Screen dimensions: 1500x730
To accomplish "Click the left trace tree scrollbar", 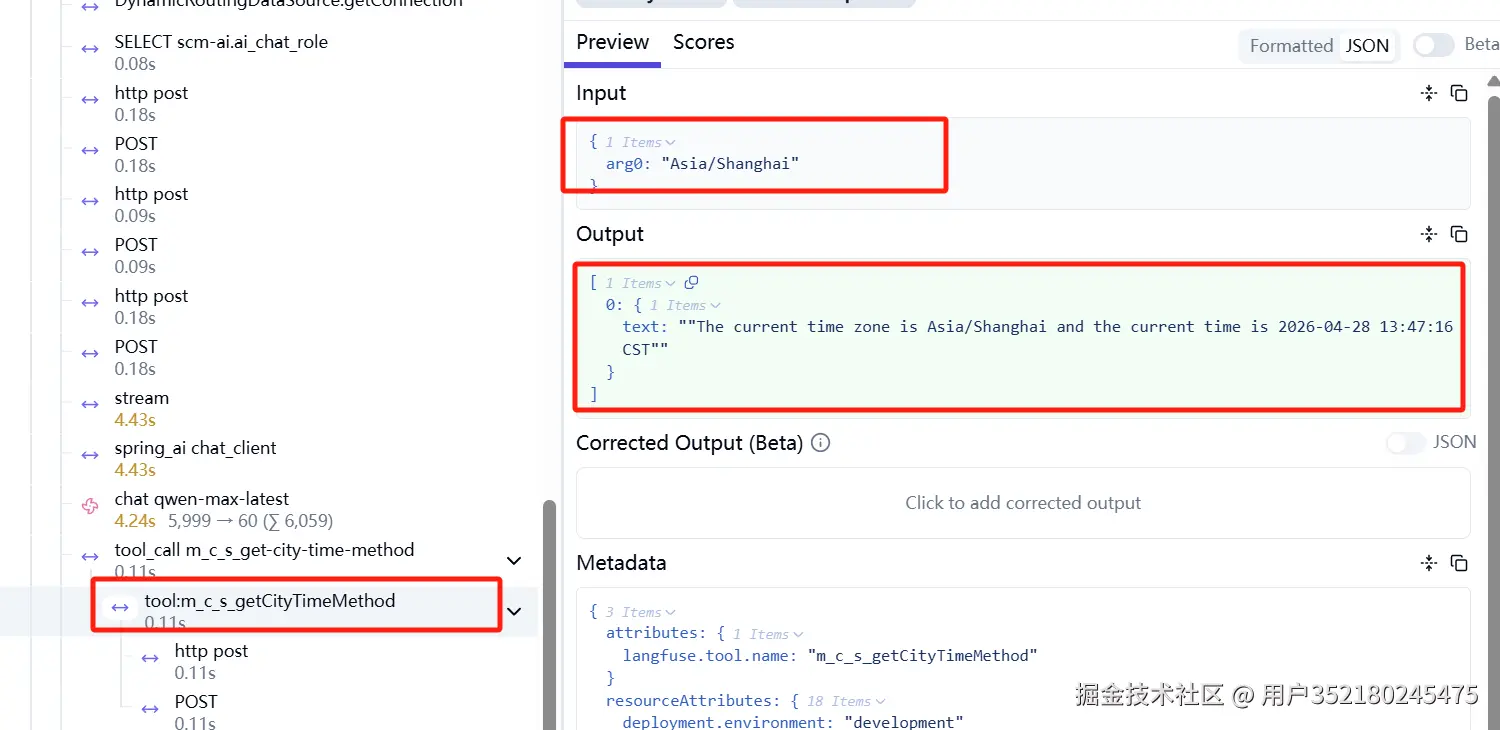I will pos(549,615).
